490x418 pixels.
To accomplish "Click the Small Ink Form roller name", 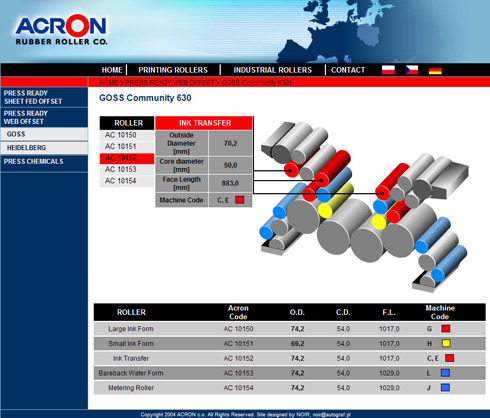I will (x=131, y=344).
